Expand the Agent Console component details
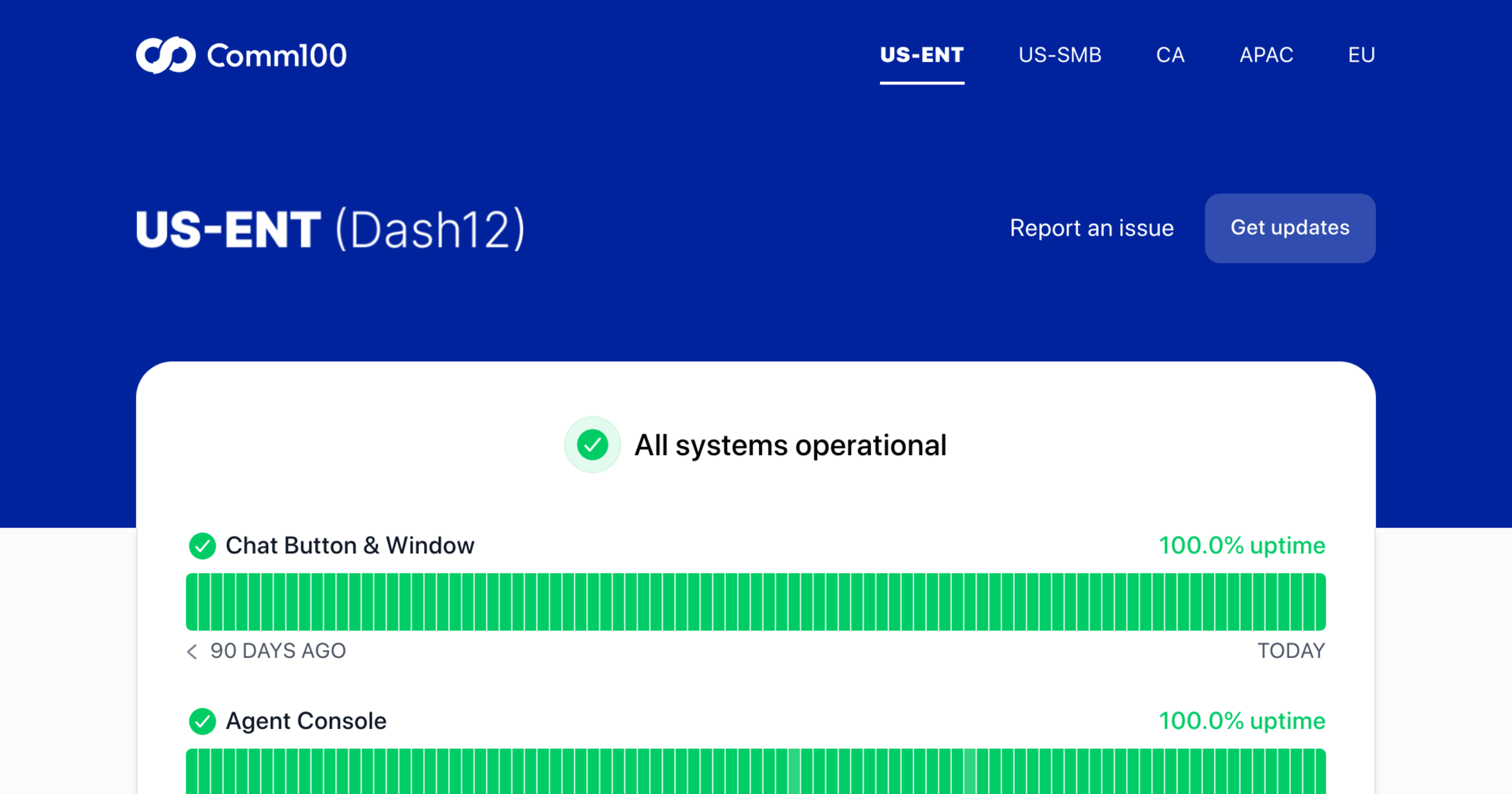 307,720
